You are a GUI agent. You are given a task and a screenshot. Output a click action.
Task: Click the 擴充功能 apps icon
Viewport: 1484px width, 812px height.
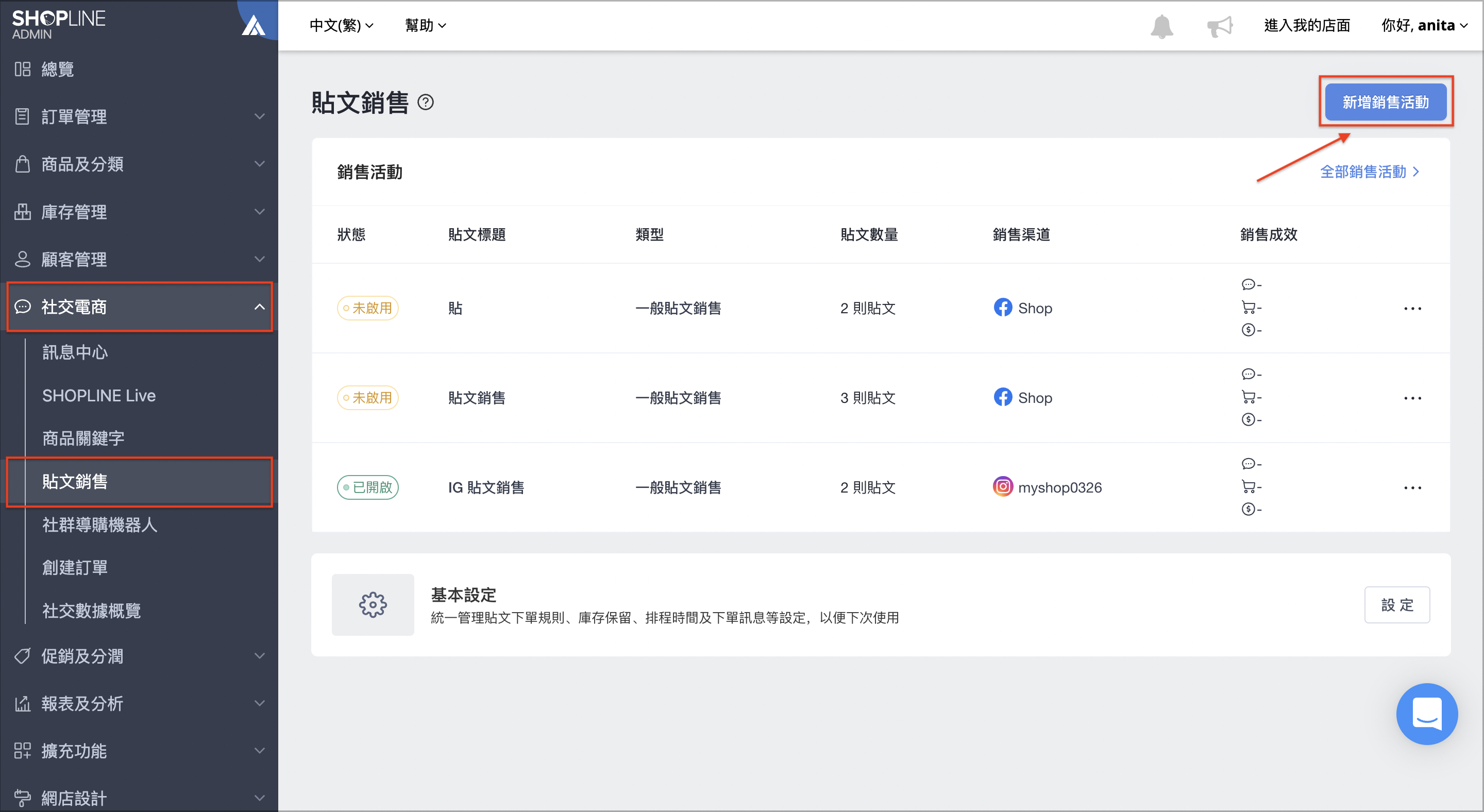pos(23,750)
